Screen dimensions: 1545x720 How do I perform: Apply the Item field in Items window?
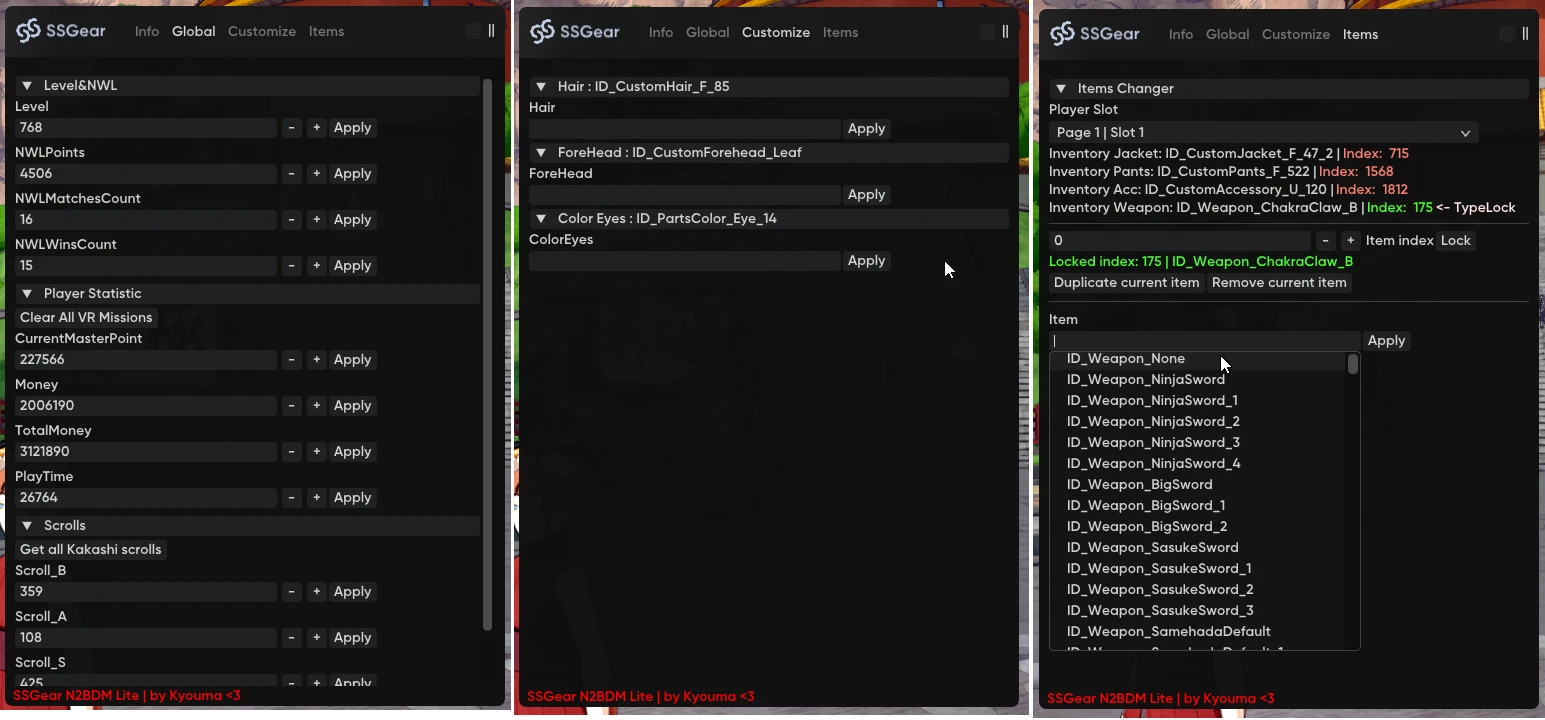(x=1386, y=341)
